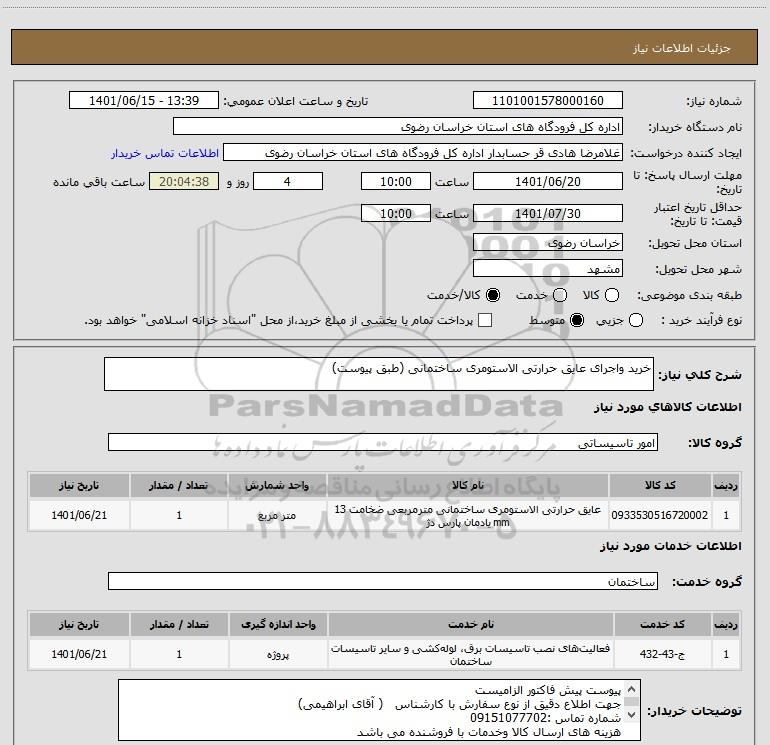Viewport: 770px width, 745px height.
Task: Click the announcement date field 1401/06/15 - 13:39
Action: (144, 101)
